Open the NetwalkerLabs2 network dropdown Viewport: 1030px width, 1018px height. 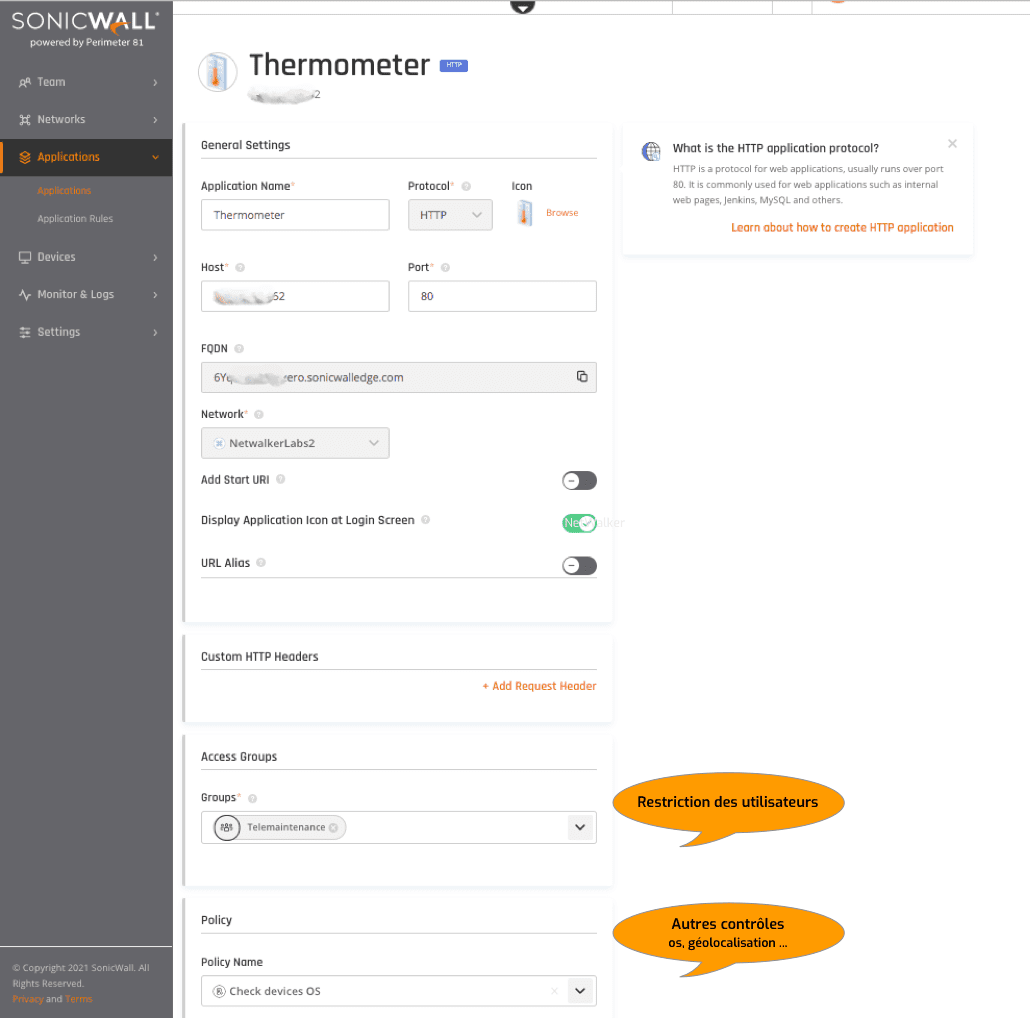pos(295,443)
